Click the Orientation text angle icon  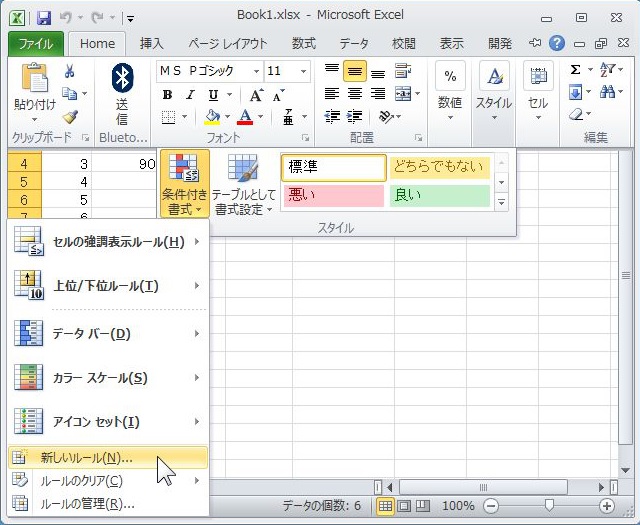point(386,117)
